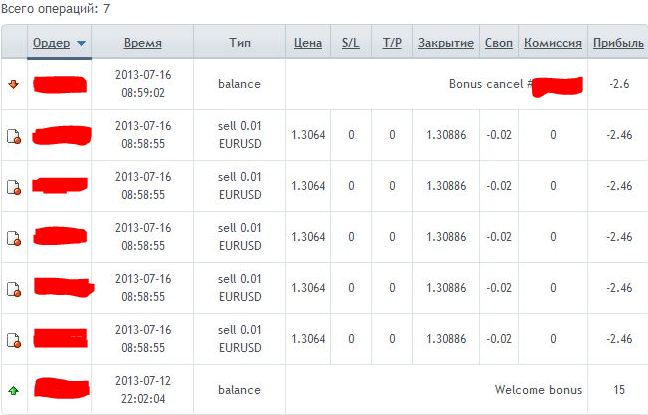
Task: Click the order document icon in fourth sell row
Action: point(14,289)
